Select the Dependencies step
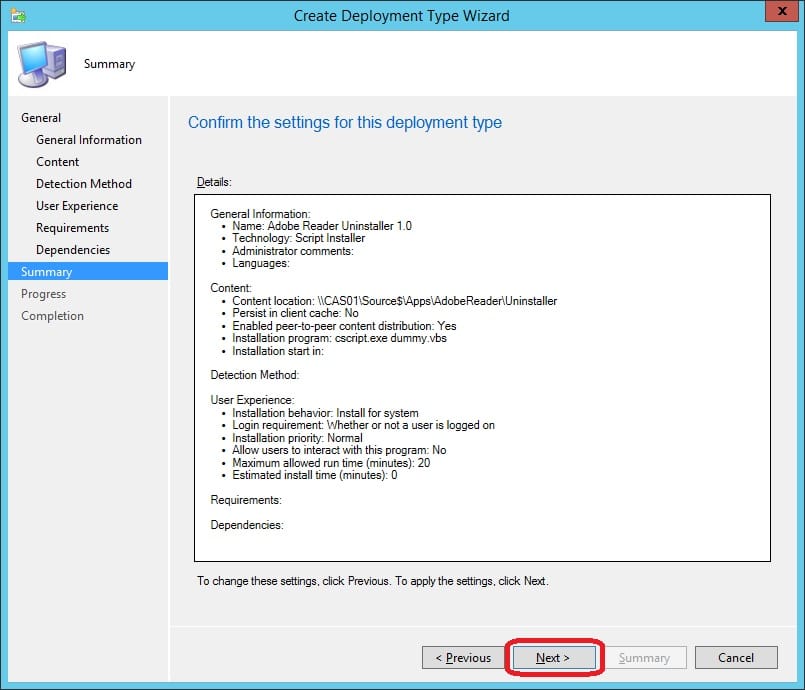805x690 pixels. pos(73,250)
